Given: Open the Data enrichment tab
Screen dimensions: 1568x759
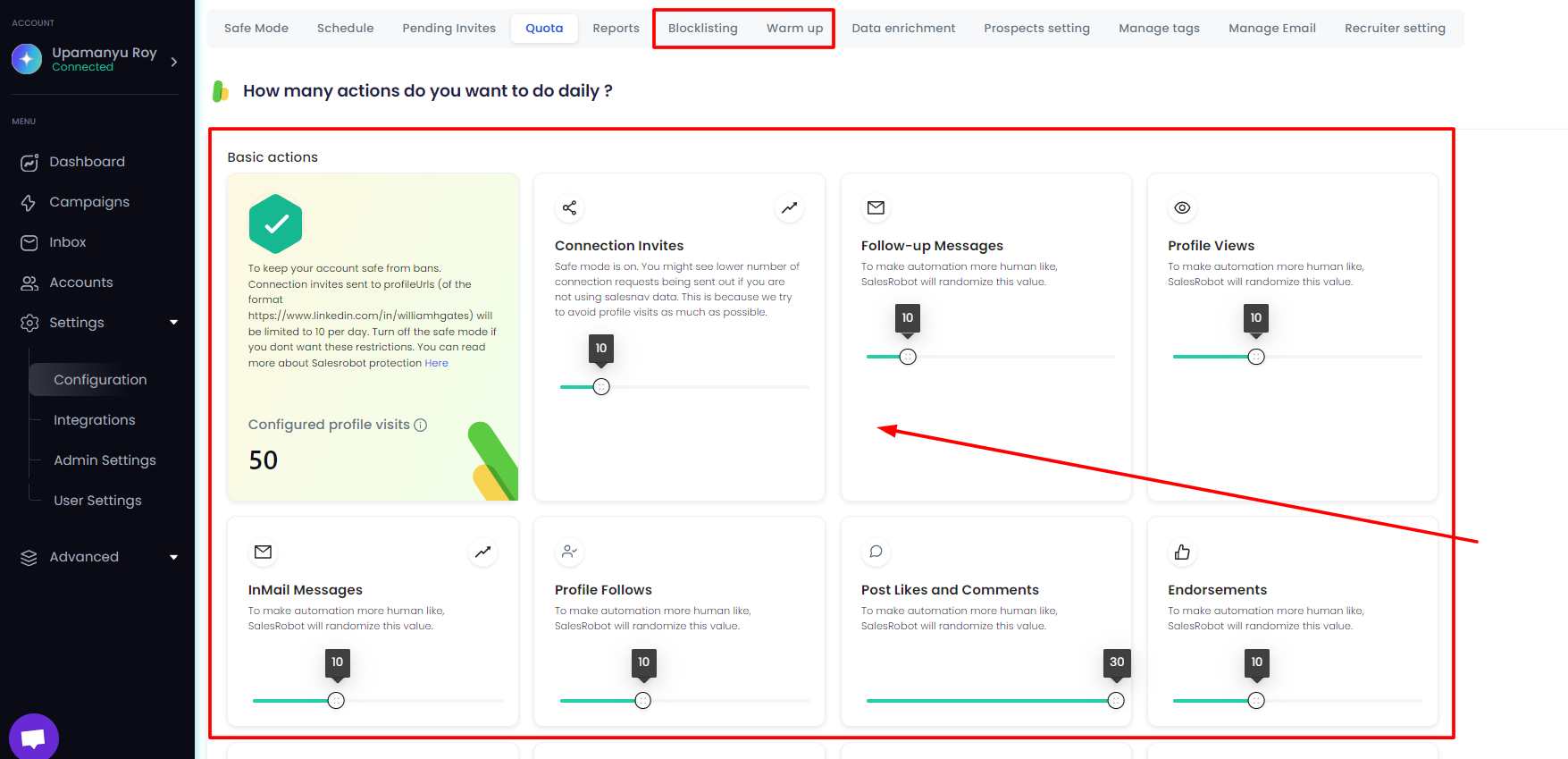Looking at the screenshot, I should point(903,29).
